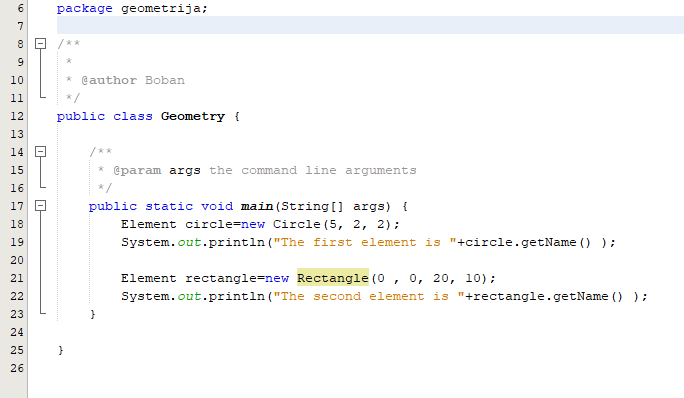Click 'command line arguments' comment text
Viewport: 684px width, 398px height.
[329, 170]
